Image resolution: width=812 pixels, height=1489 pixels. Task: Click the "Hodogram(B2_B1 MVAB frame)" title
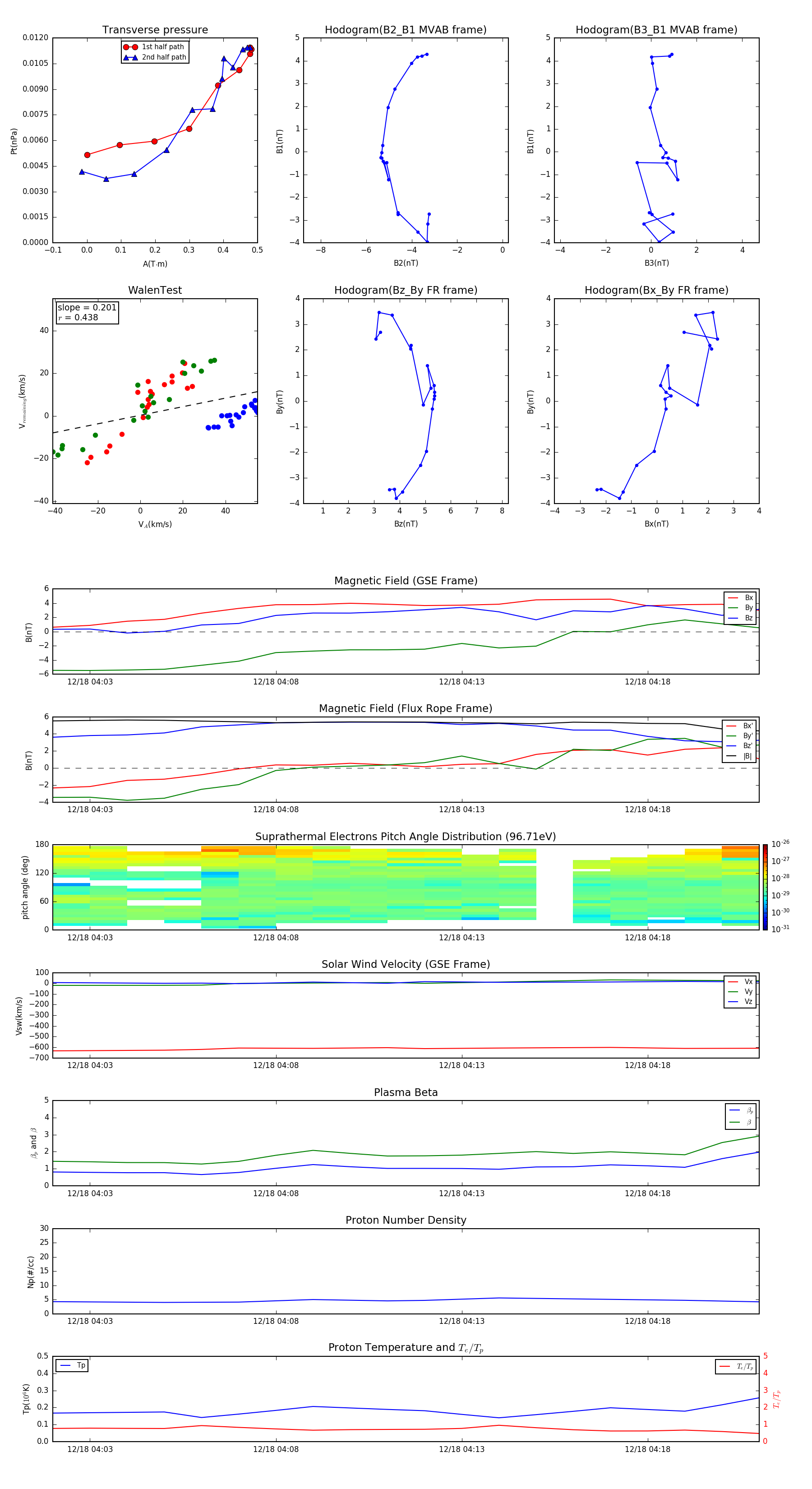tap(406, 30)
